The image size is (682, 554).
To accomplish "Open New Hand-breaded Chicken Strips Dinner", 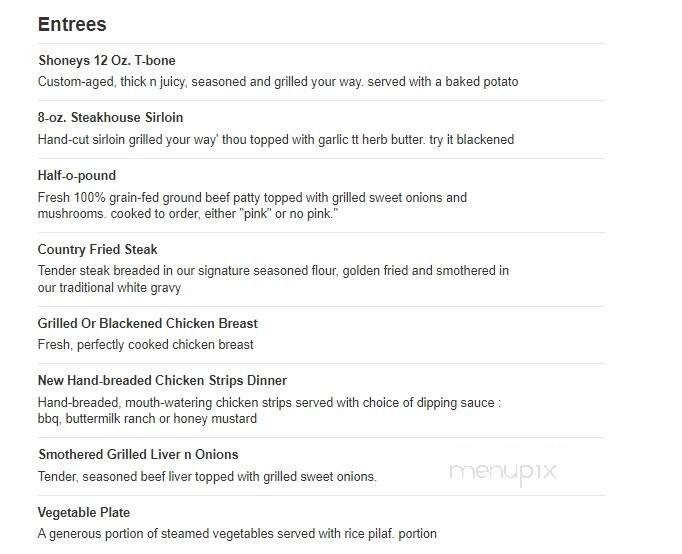I will click(x=162, y=380).
